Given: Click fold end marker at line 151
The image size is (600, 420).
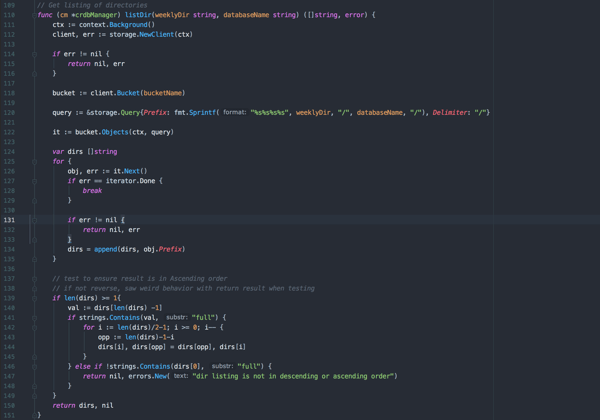Looking at the screenshot, I should pos(34,415).
